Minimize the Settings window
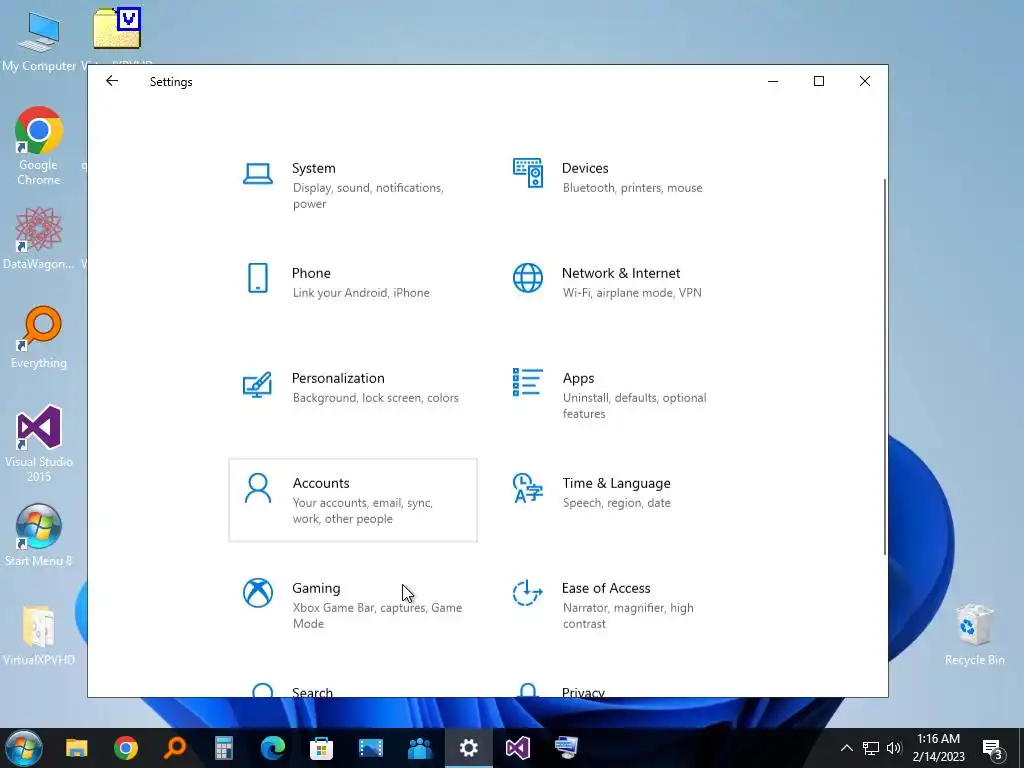1024x768 pixels. tap(773, 81)
